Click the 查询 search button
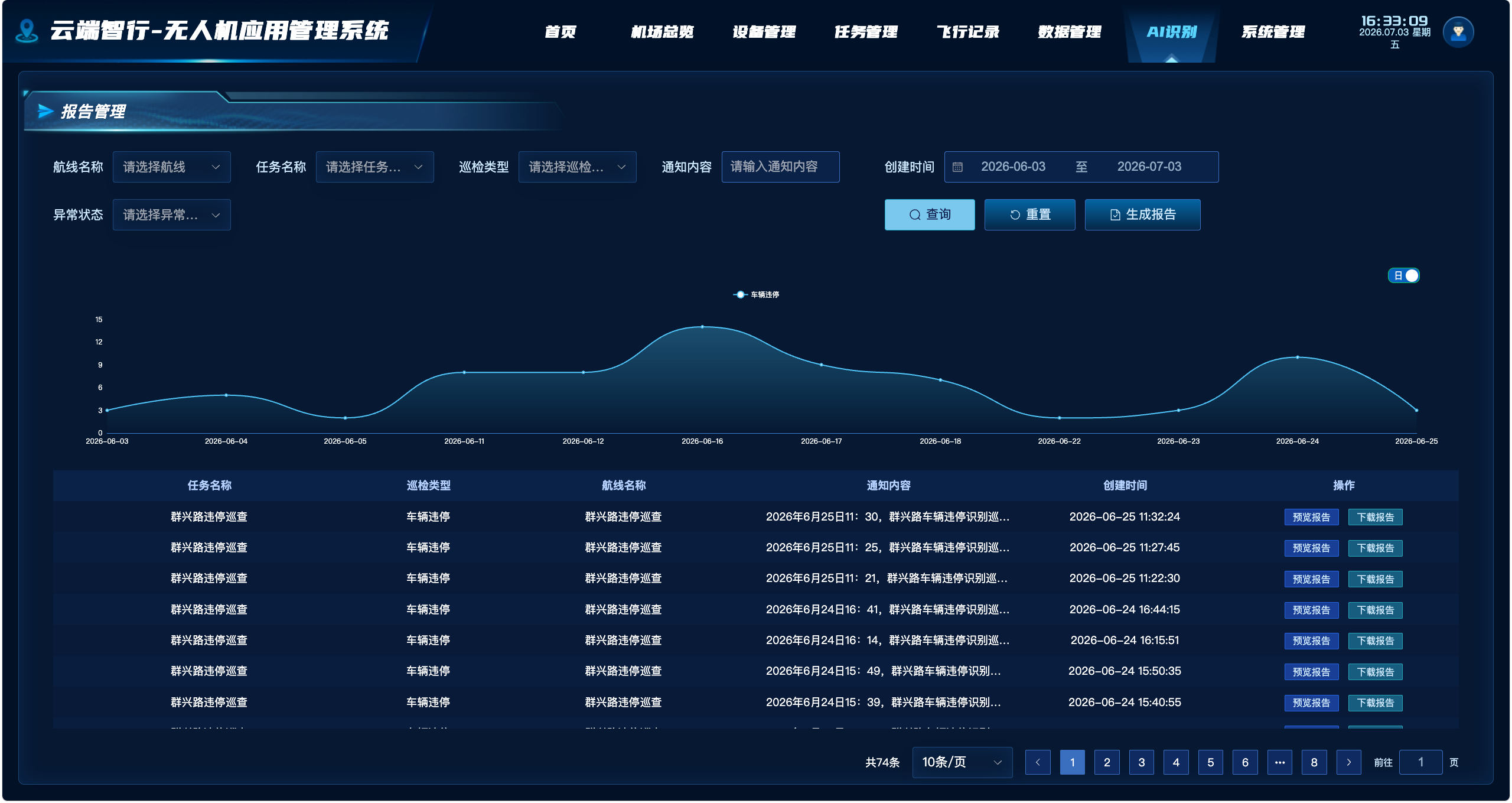The image size is (1512, 803). (930, 214)
